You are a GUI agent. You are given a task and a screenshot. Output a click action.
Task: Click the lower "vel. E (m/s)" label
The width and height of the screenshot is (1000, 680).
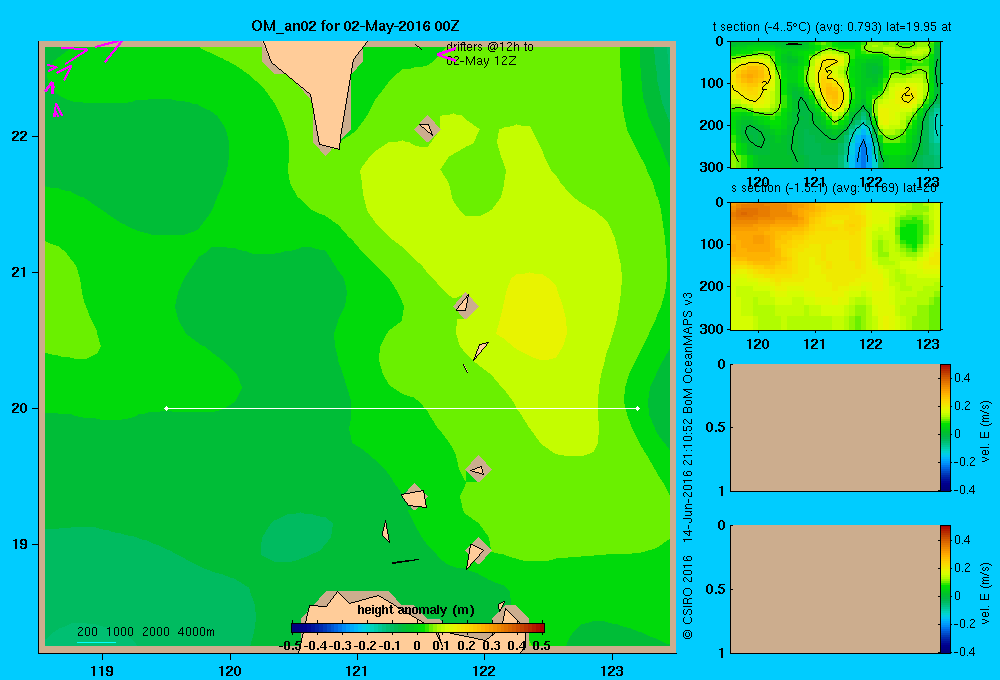pos(986,593)
